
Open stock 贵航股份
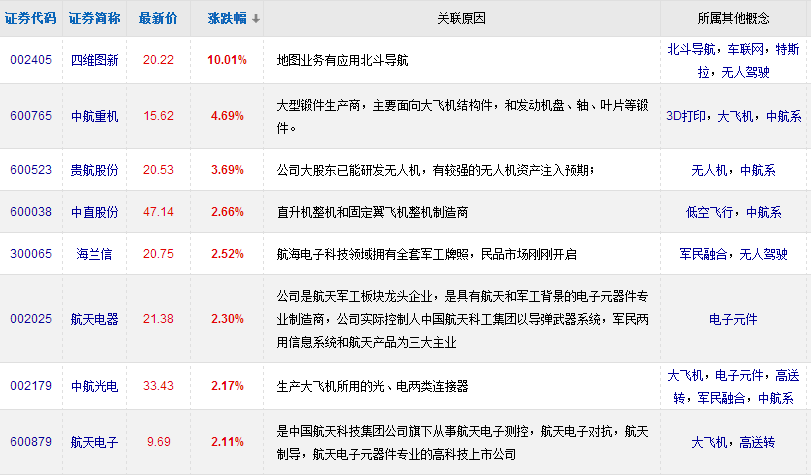coord(95,170)
